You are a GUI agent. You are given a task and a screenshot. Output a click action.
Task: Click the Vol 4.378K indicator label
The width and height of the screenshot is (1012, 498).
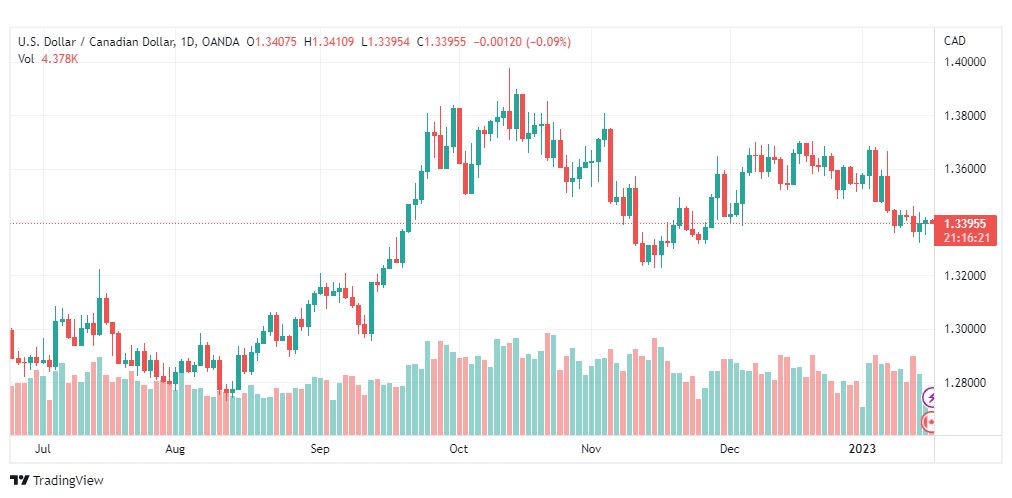pyautogui.click(x=48, y=59)
